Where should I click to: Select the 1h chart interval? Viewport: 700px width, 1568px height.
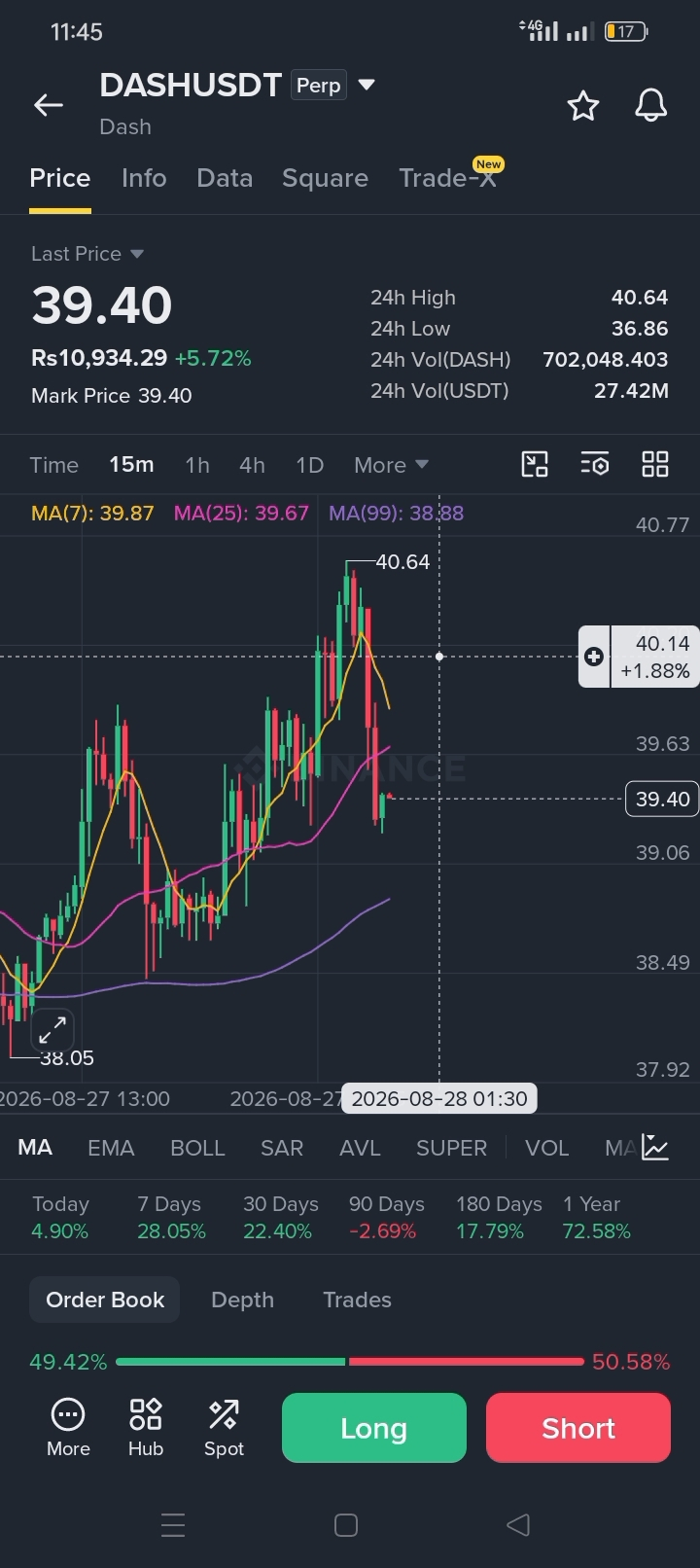[x=197, y=465]
